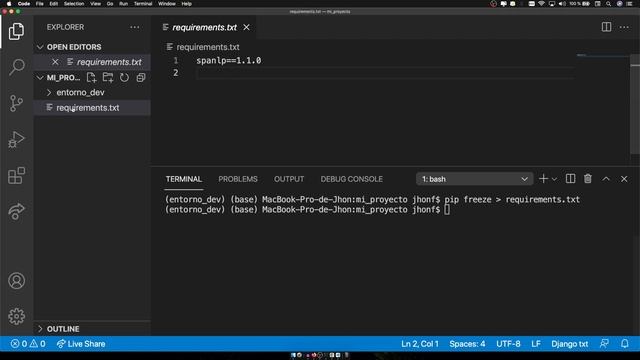The width and height of the screenshot is (640, 360).
Task: Open the Help menu
Action: 187,4
